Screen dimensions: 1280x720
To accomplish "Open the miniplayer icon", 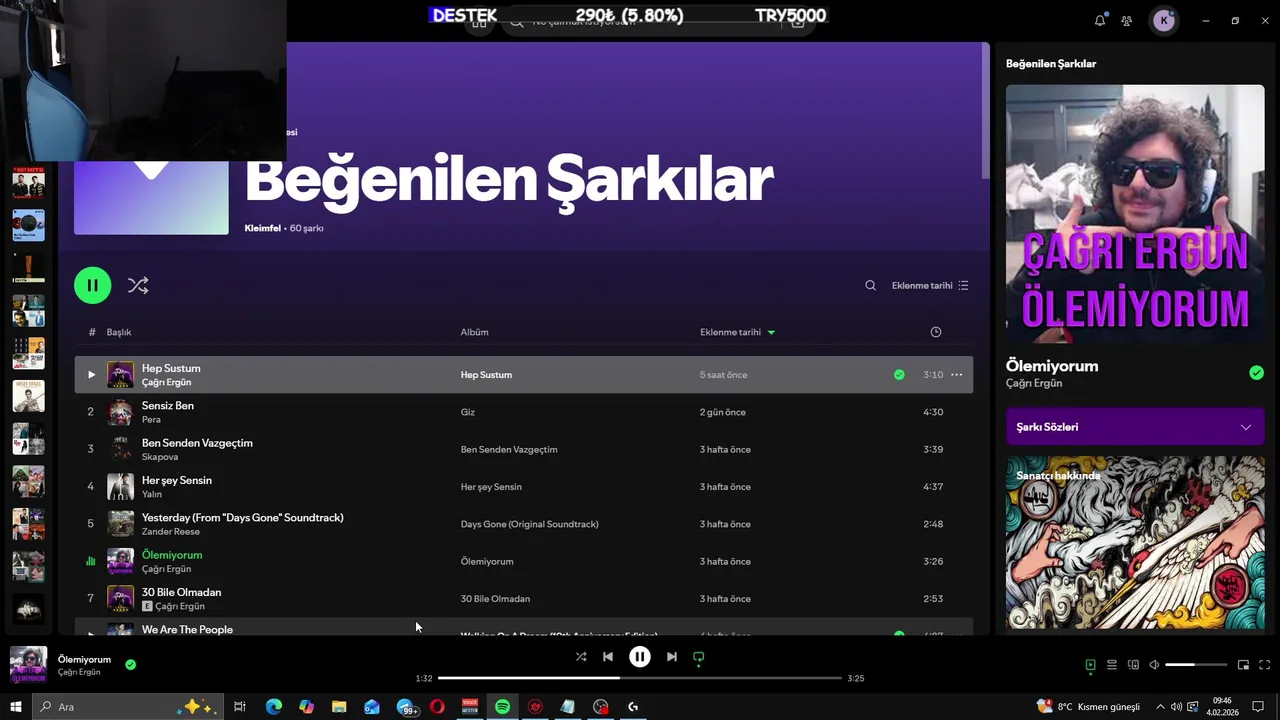I will pos(1243,665).
